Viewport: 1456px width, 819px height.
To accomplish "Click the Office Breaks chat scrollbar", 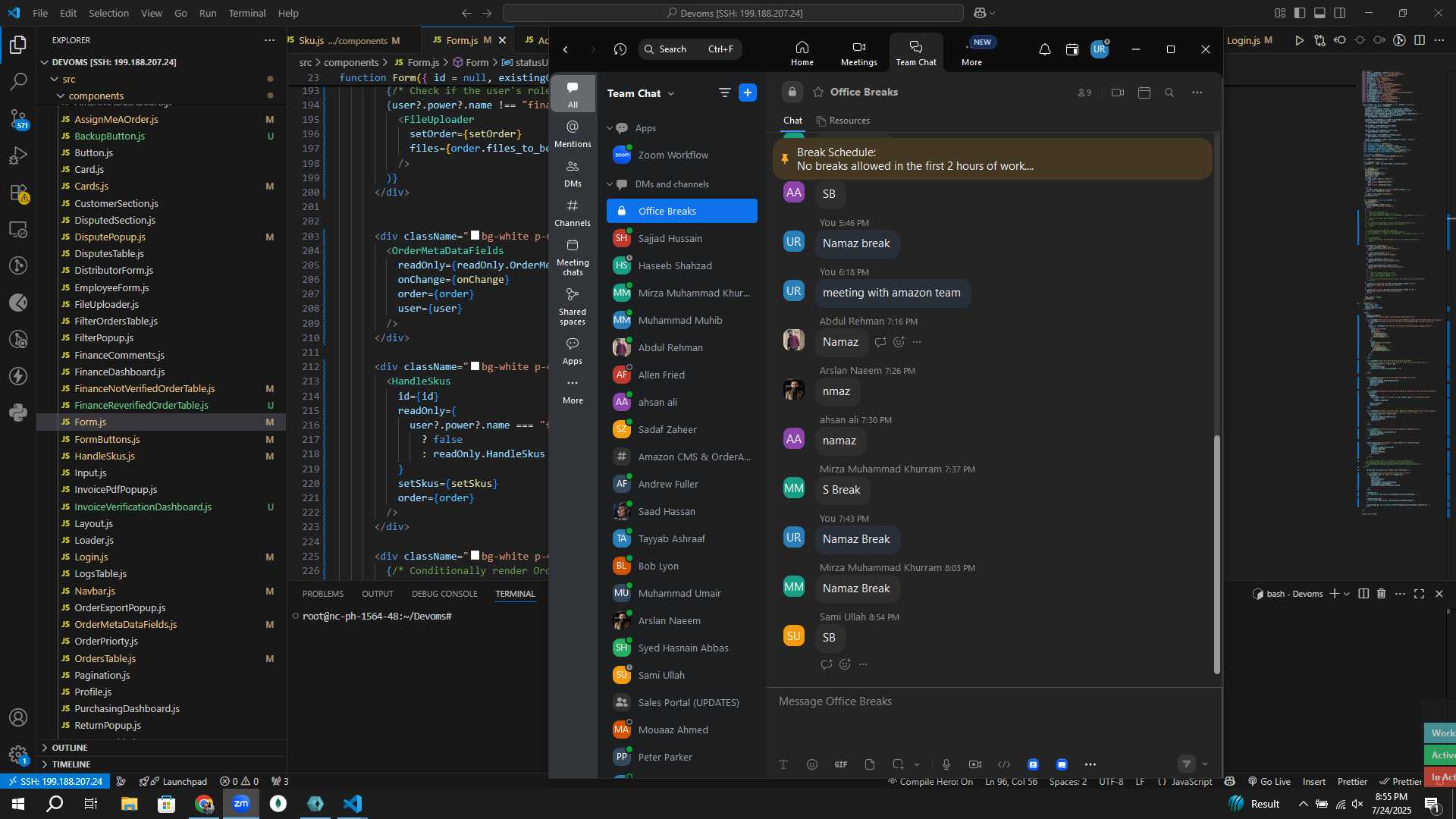I will coord(1217,554).
